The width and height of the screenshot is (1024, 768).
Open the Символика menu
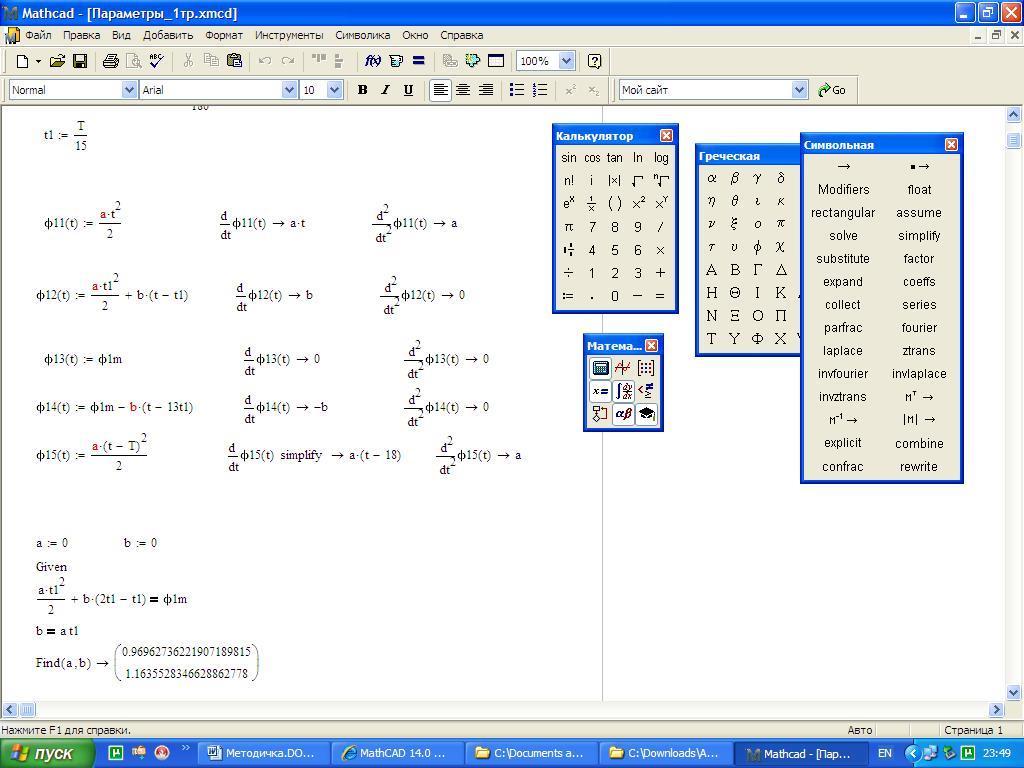click(362, 35)
